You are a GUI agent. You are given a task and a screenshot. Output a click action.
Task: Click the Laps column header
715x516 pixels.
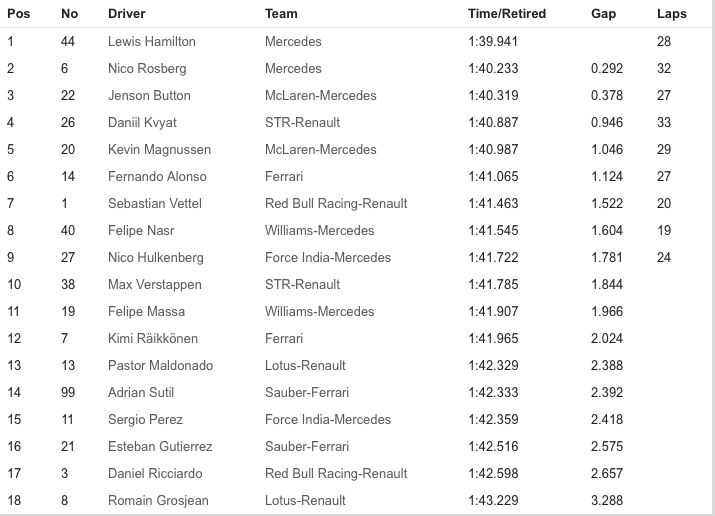coord(672,14)
